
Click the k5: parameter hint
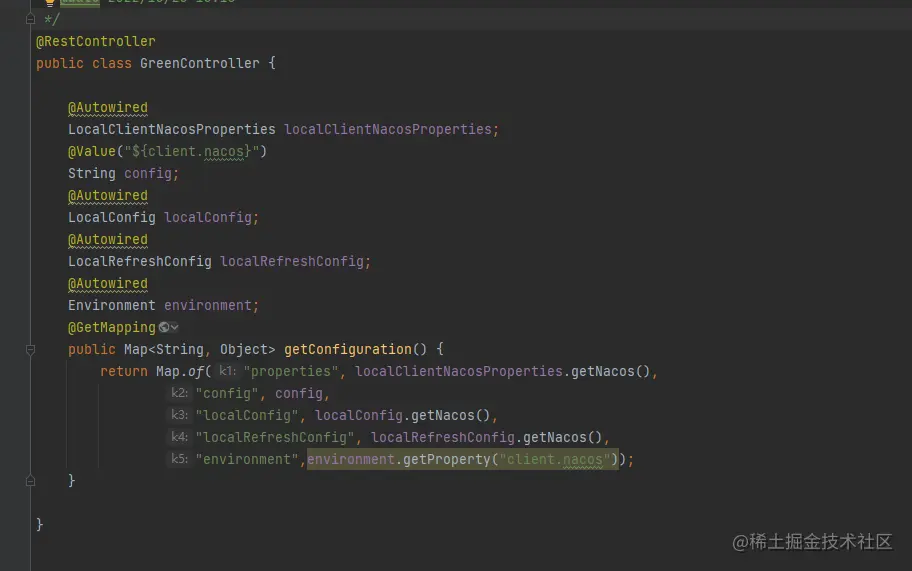pos(179,459)
